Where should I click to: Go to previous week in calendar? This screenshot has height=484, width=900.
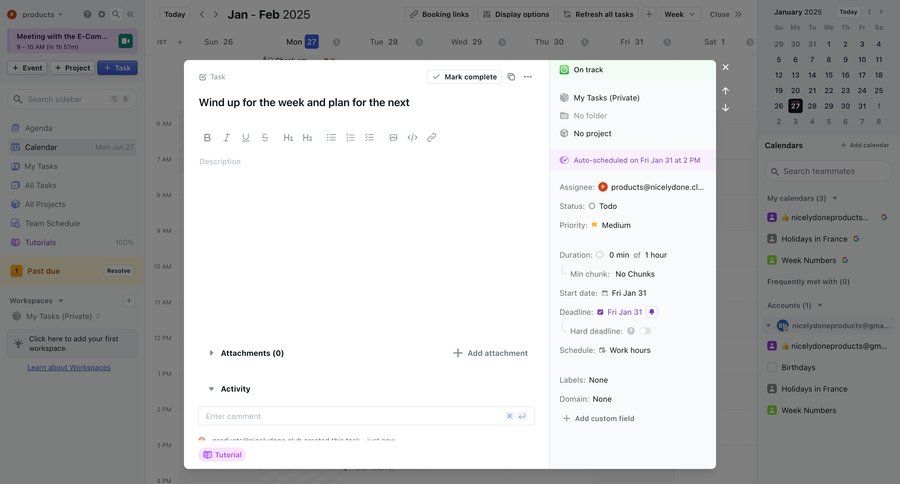[x=202, y=14]
